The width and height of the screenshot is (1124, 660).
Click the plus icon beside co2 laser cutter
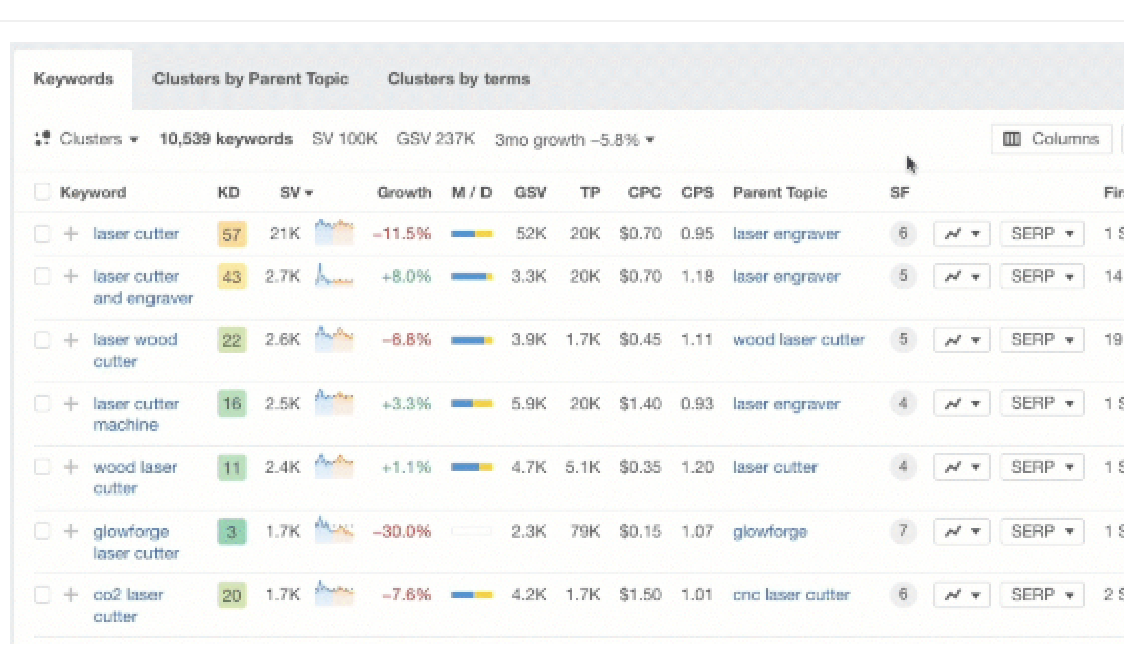click(x=71, y=595)
